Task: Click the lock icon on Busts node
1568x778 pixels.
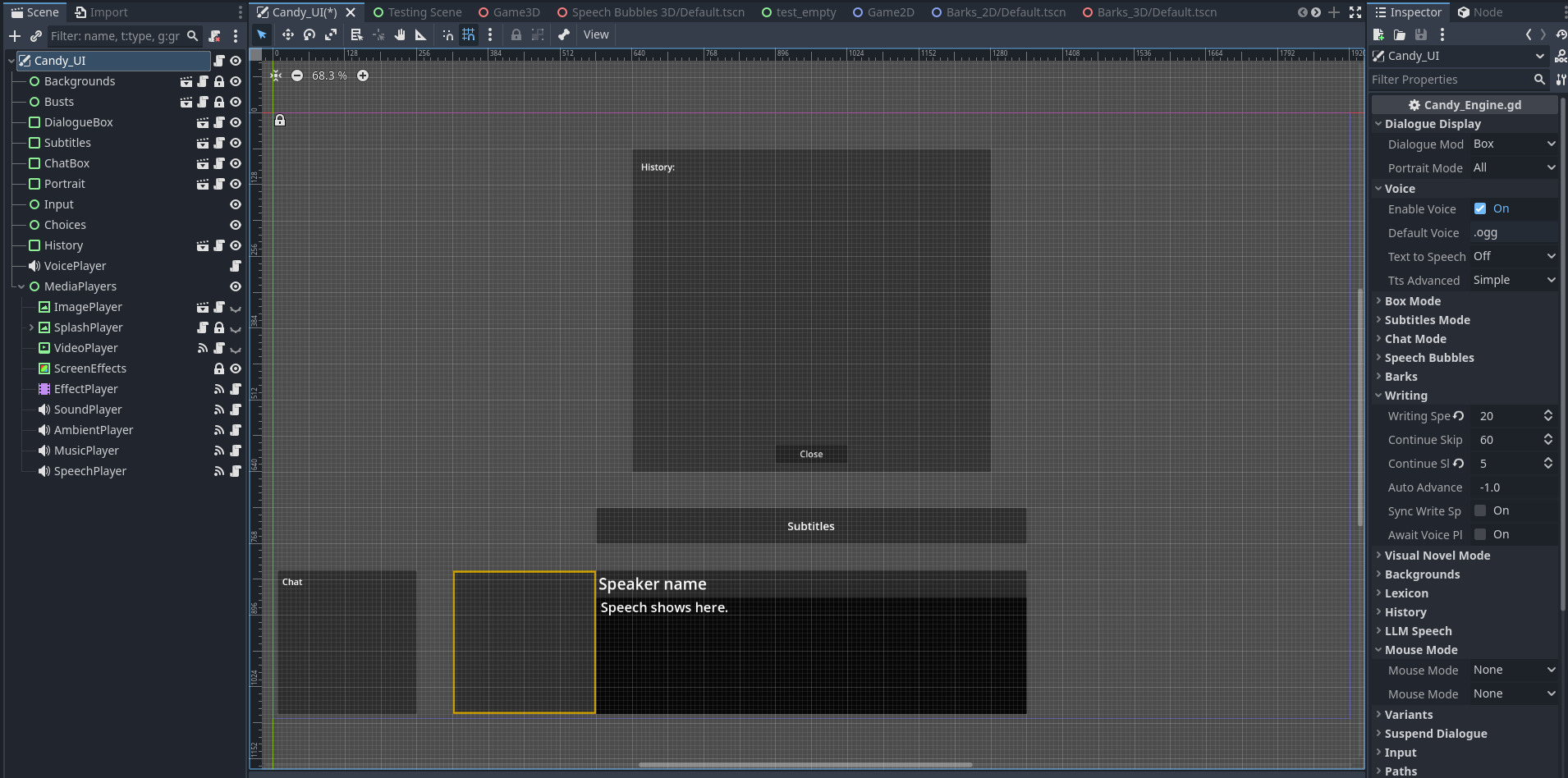Action: (219, 102)
